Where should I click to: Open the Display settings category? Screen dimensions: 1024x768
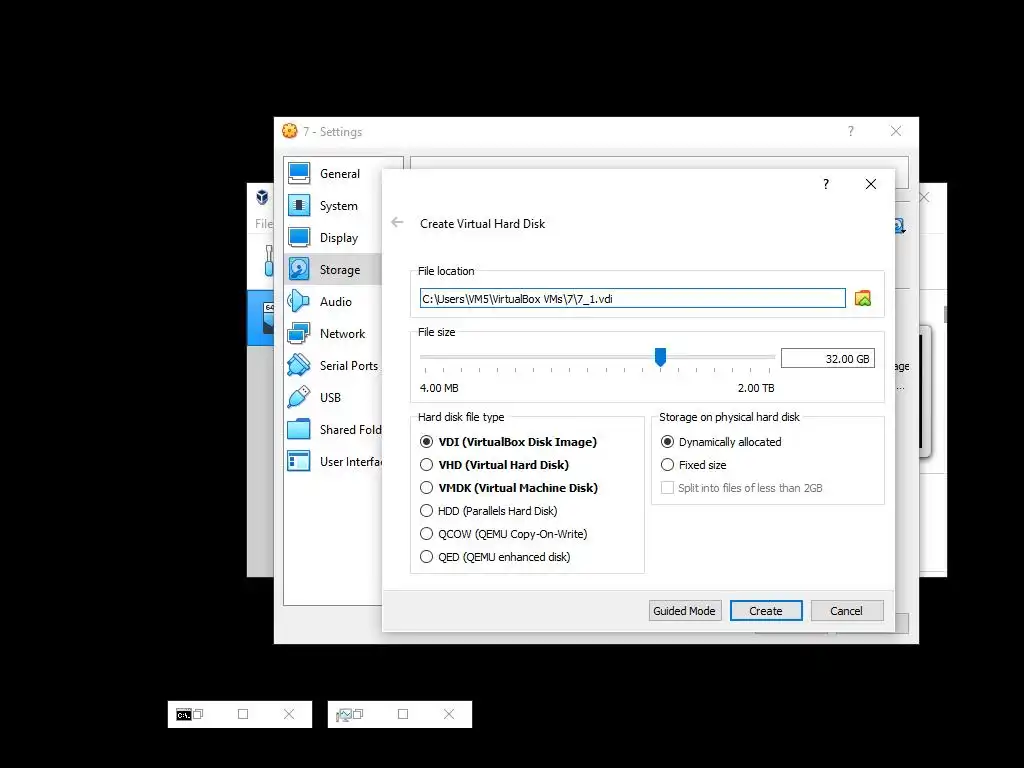[339, 238]
